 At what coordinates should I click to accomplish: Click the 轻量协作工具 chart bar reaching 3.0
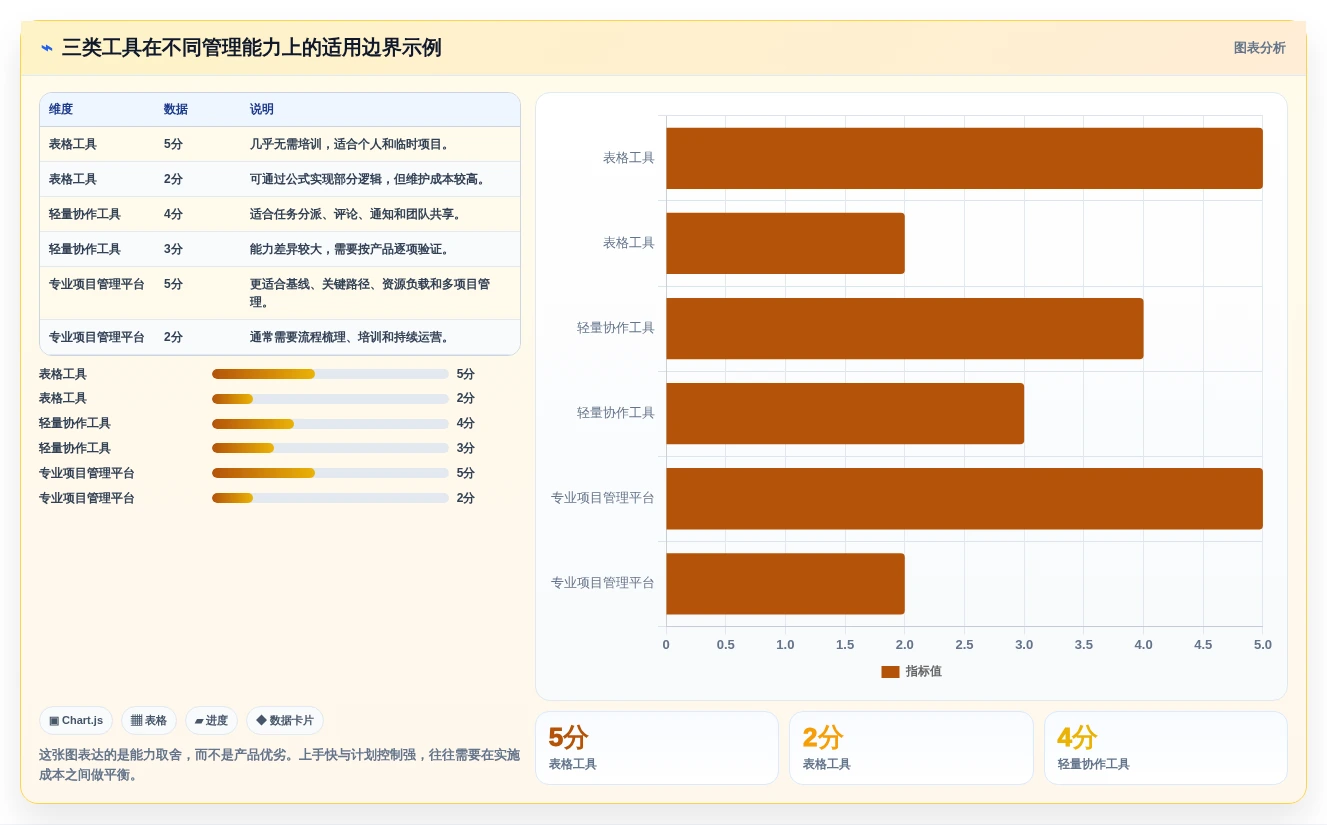coord(845,413)
